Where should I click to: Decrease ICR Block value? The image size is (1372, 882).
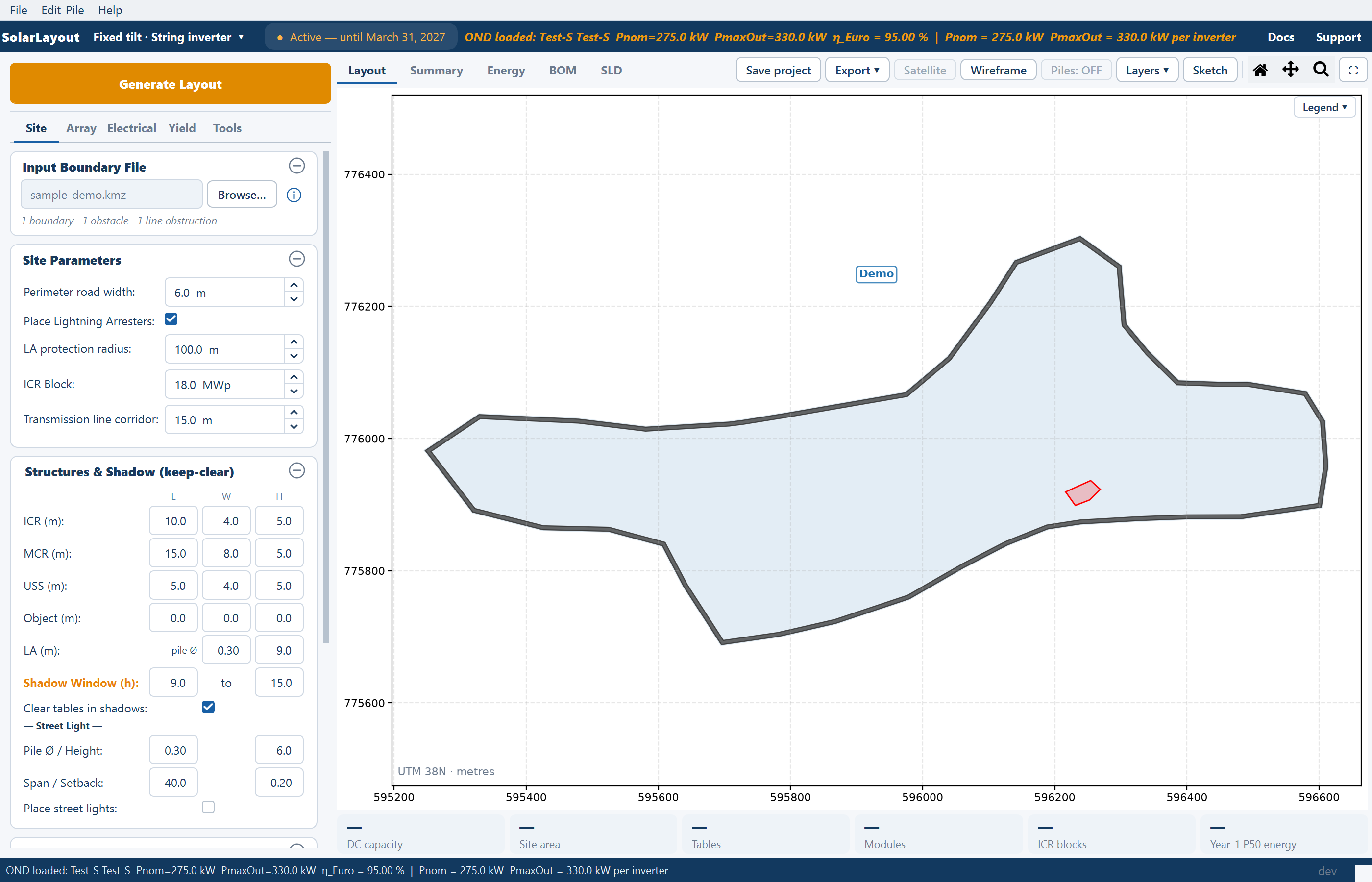click(x=294, y=392)
